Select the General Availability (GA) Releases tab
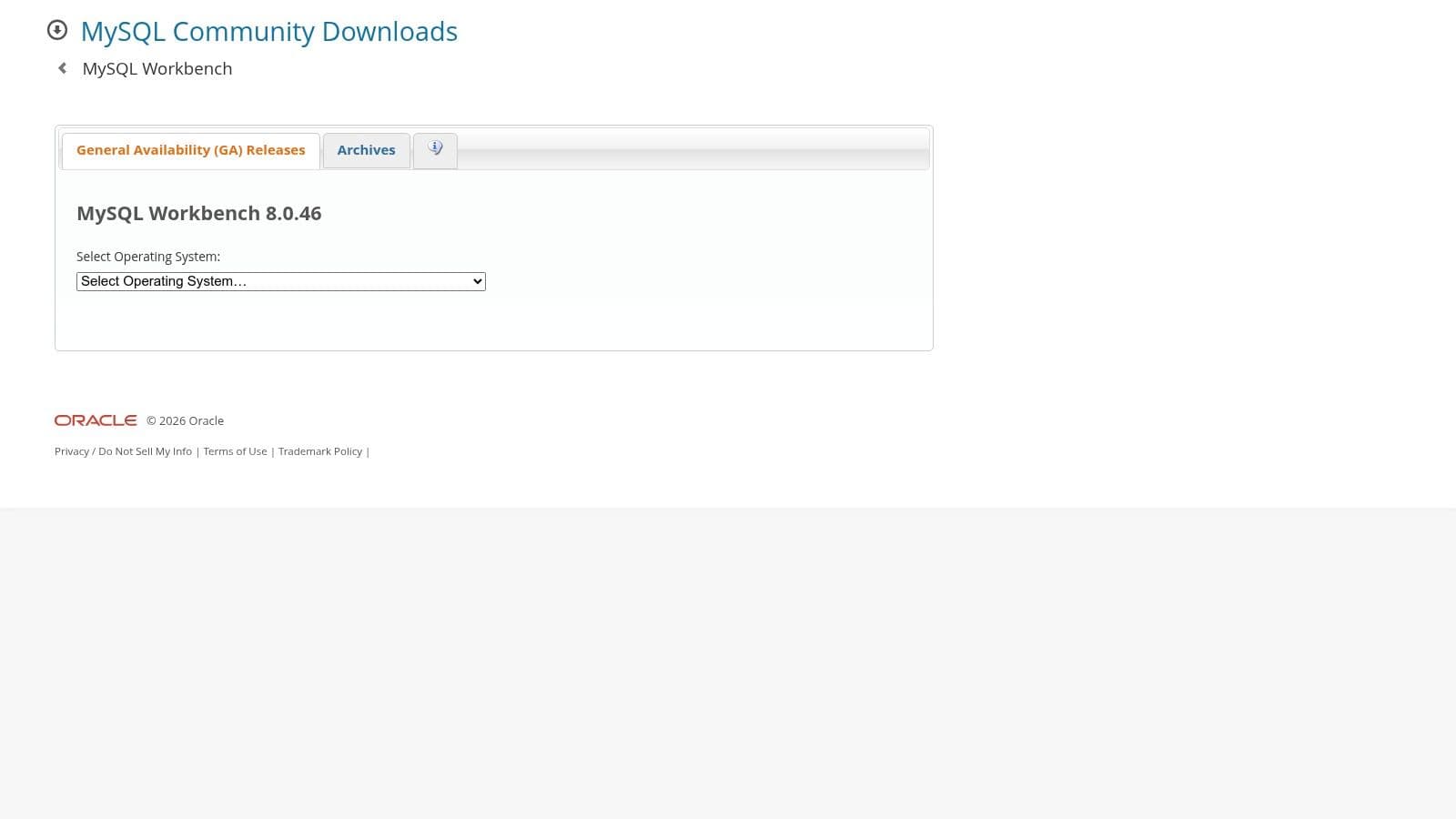 pos(190,150)
